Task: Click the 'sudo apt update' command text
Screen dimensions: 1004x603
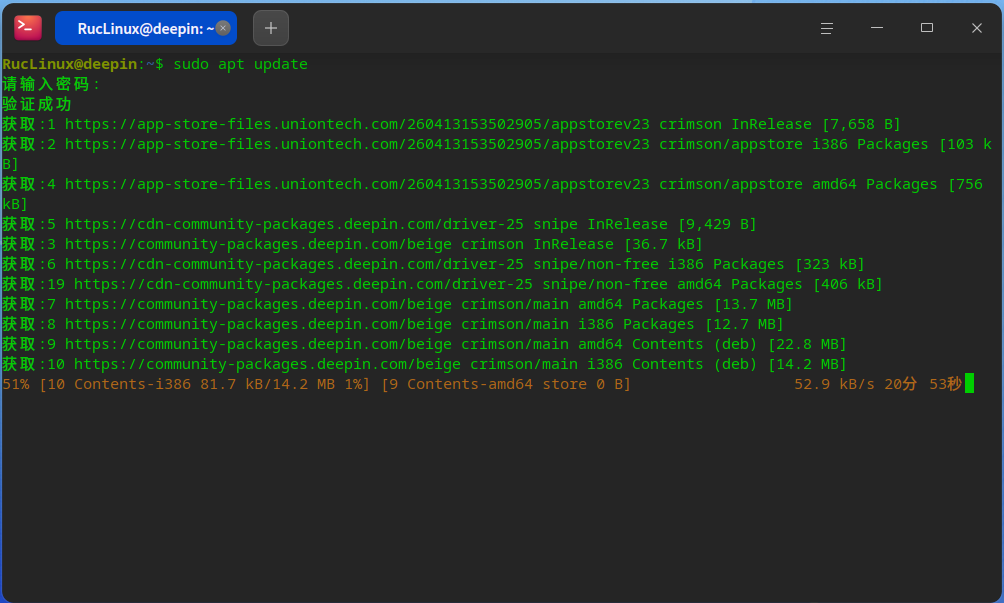Action: point(240,65)
